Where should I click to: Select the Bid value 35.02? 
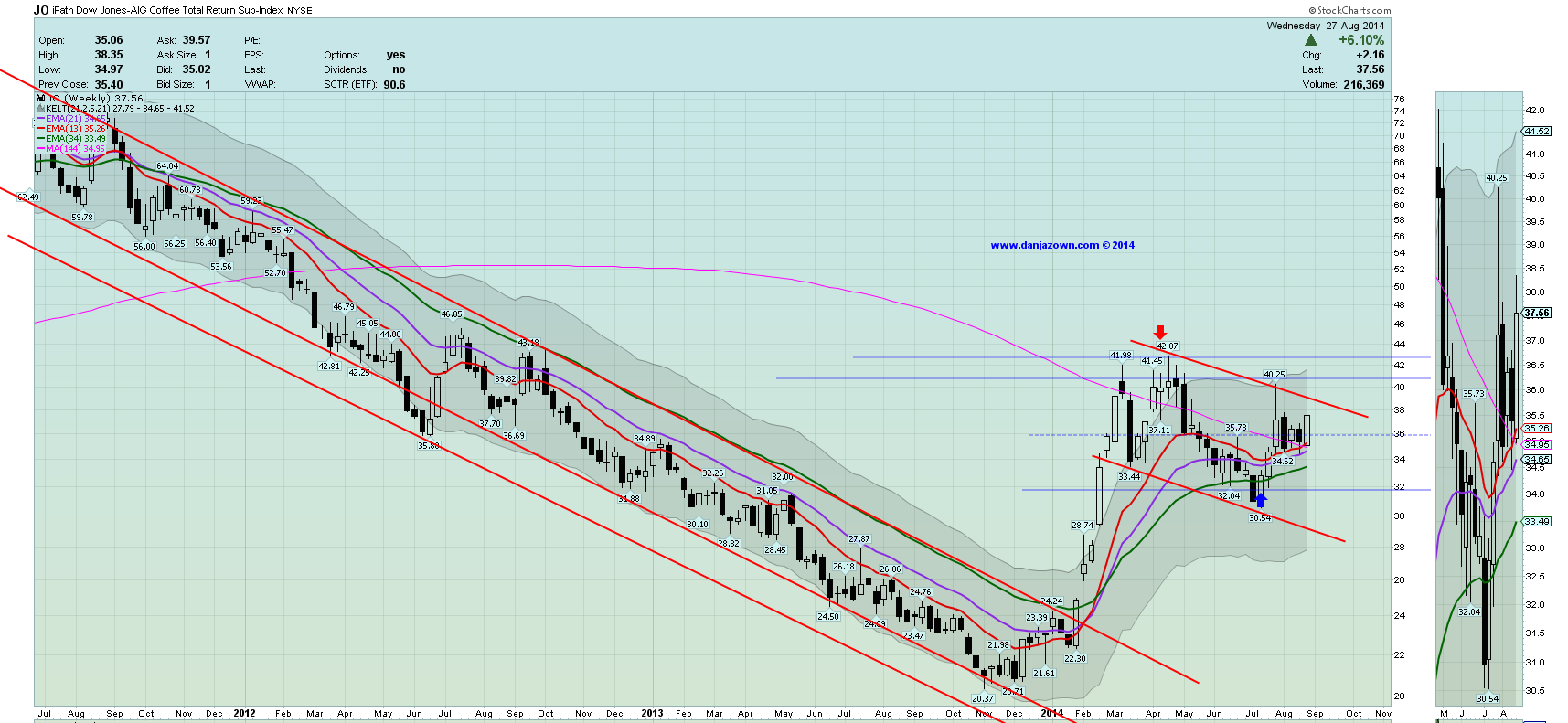pos(197,69)
